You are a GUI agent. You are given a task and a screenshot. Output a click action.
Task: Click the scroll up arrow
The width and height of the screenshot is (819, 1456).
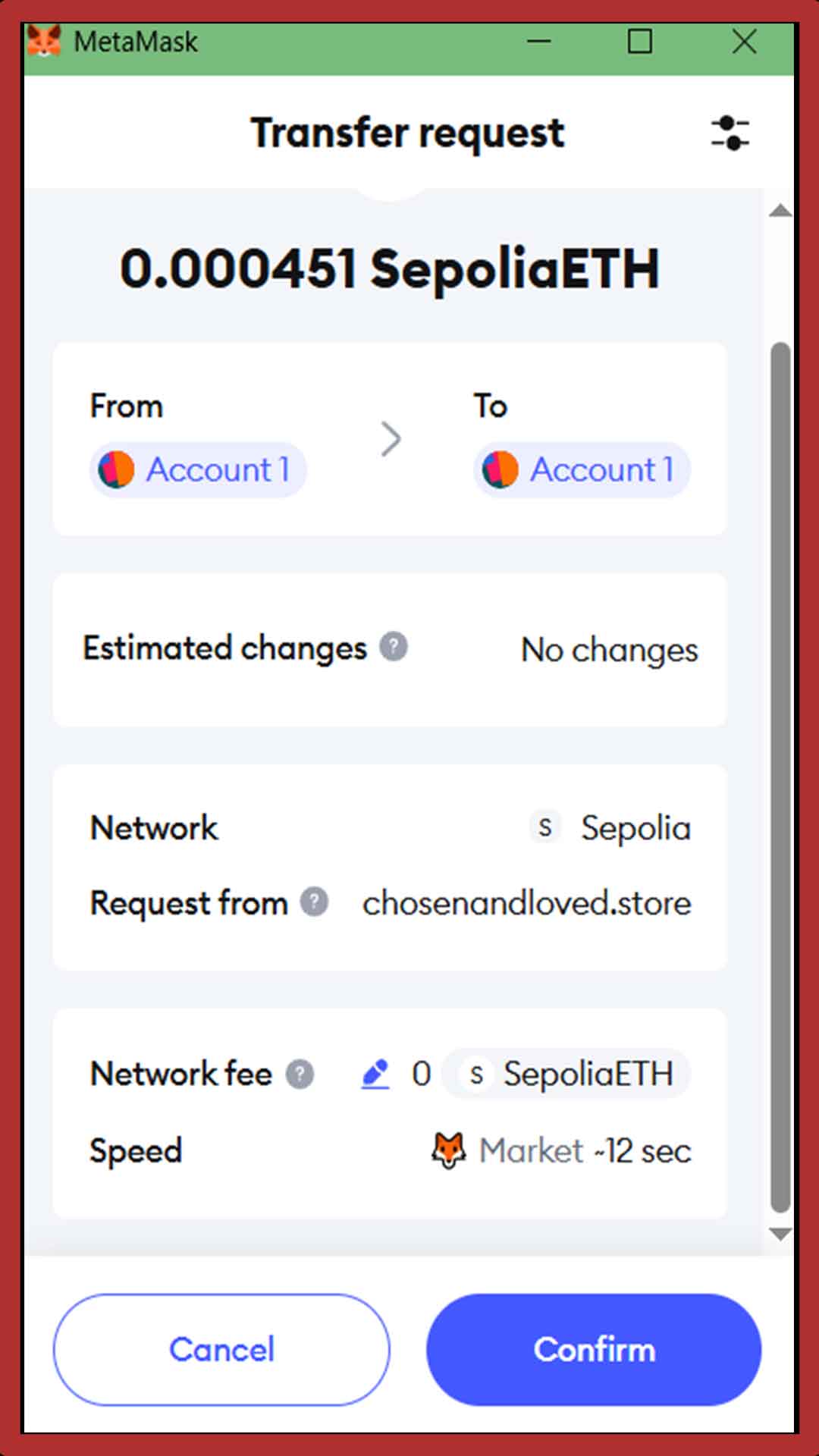(780, 211)
